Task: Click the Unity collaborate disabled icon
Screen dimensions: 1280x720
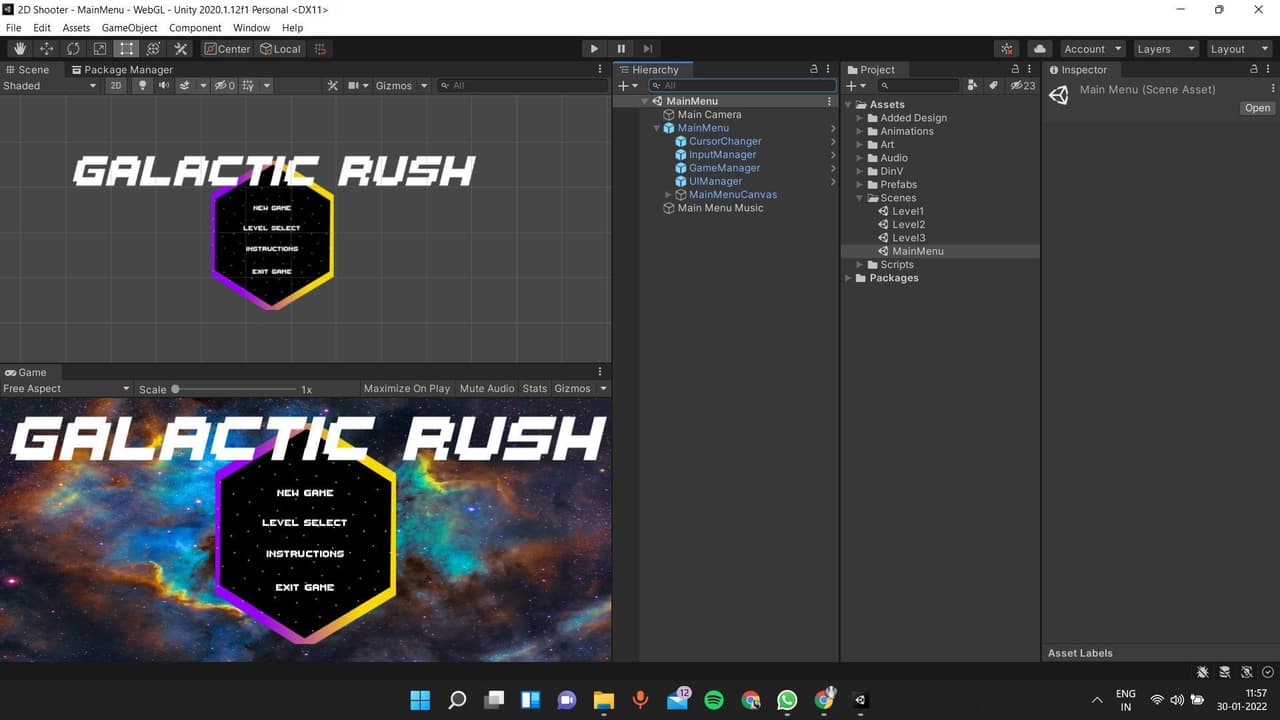Action: click(1007, 49)
